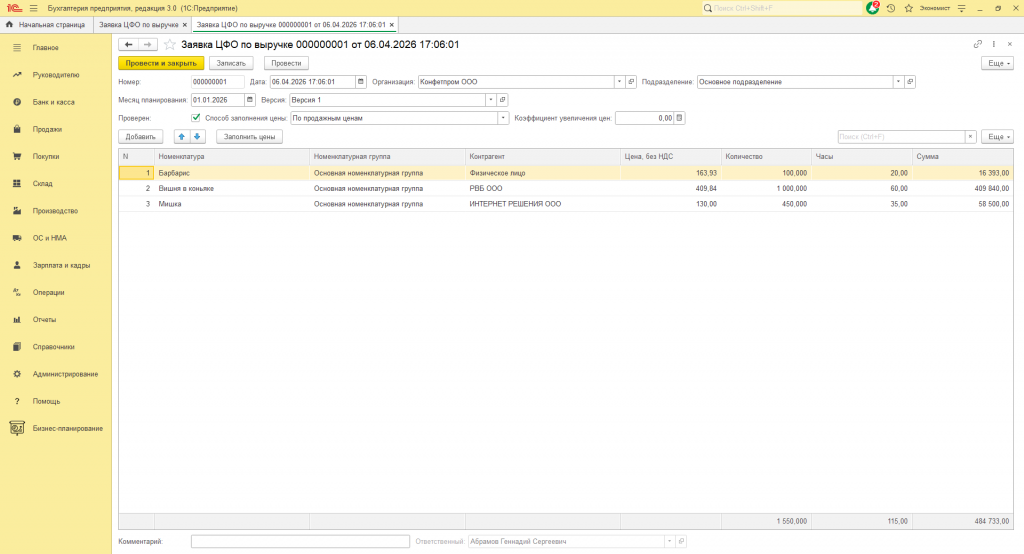Viewport: 1024px width, 554px height.
Task: Open notifications bell in the title bar
Action: coord(872,8)
